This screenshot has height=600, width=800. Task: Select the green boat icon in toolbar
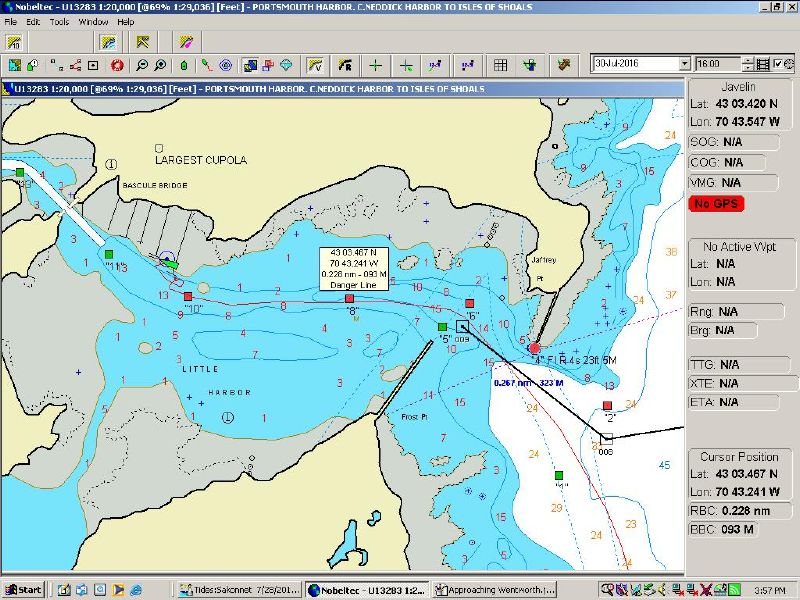tap(183, 65)
